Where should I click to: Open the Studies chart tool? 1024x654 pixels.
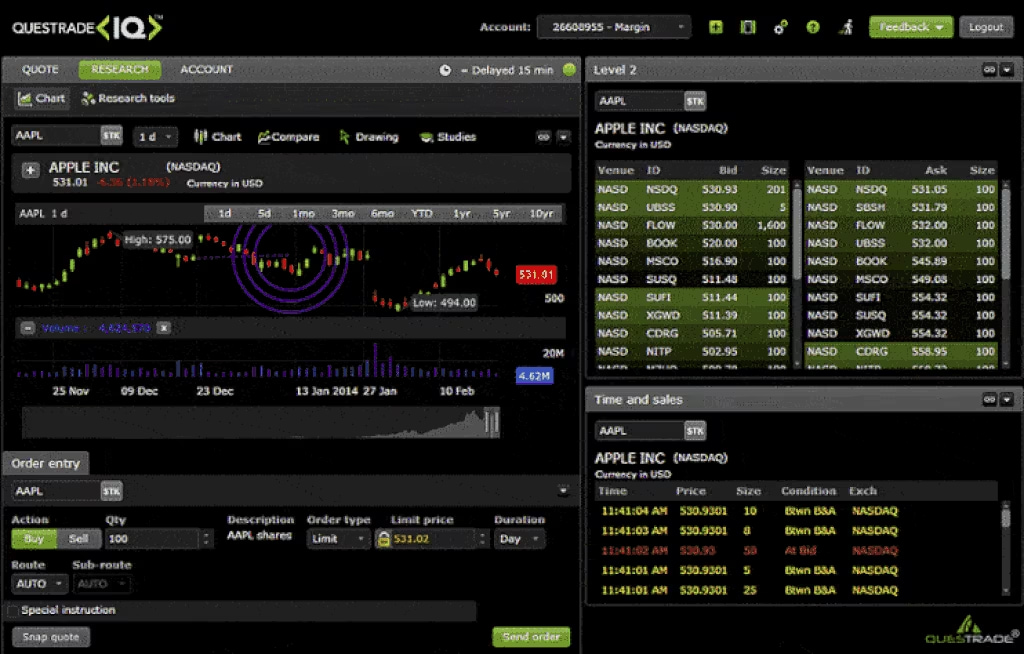[x=447, y=137]
